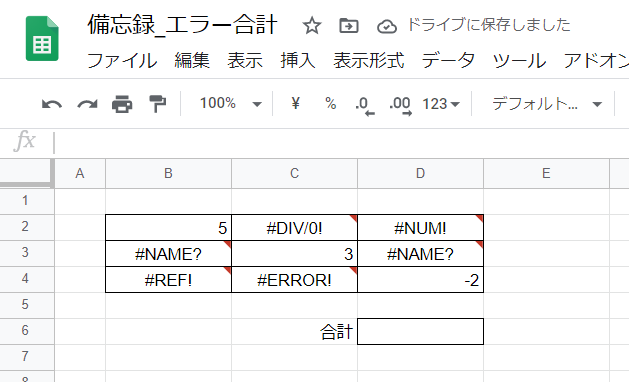Open the 表示 menu
Screen dimensions: 629x382
[245, 61]
